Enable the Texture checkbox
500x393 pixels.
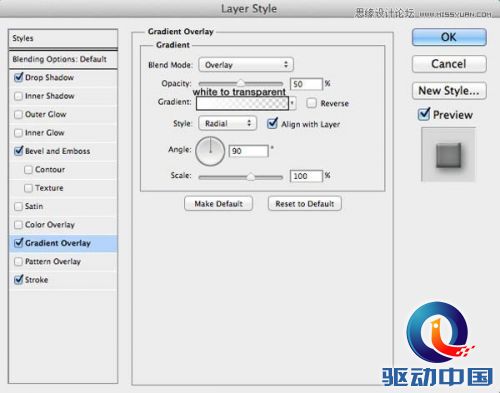28,188
